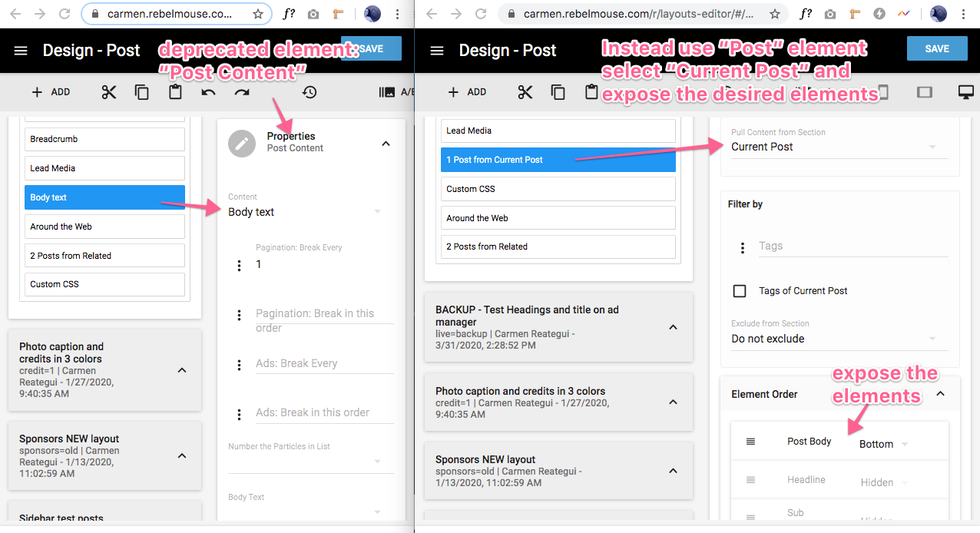Image resolution: width=980 pixels, height=533 pixels.
Task: Click the Tags filter input field
Action: click(x=850, y=246)
